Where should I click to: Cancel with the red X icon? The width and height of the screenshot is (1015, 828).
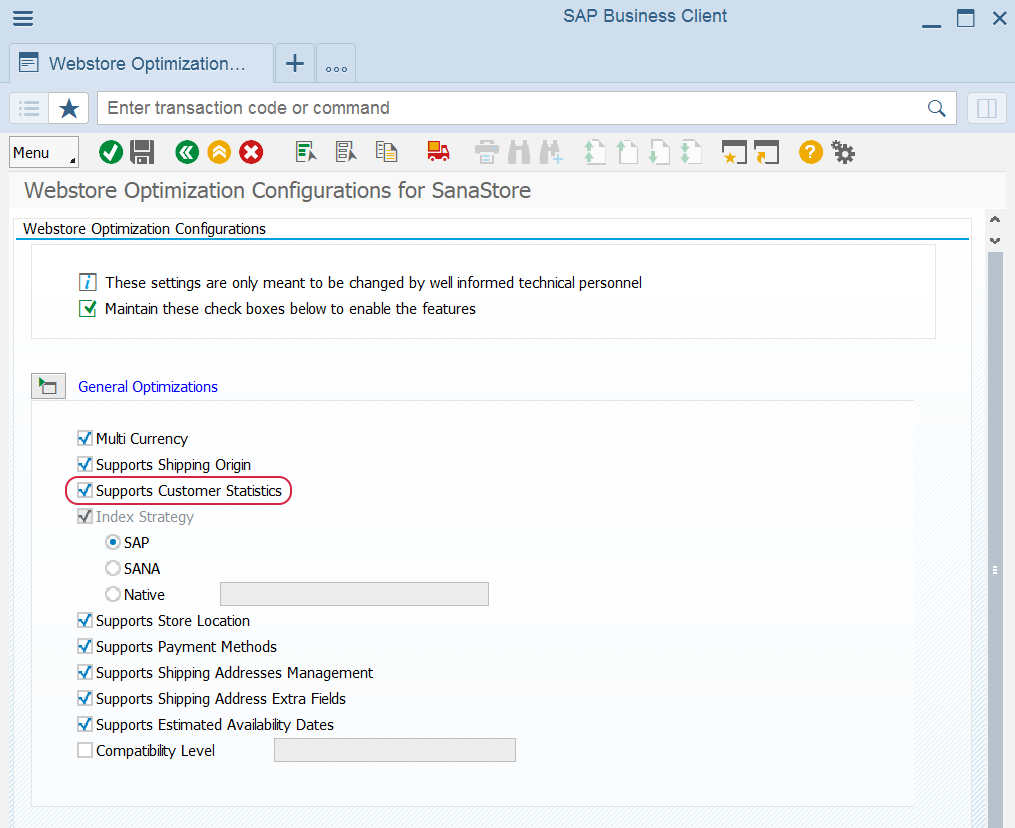(x=251, y=153)
